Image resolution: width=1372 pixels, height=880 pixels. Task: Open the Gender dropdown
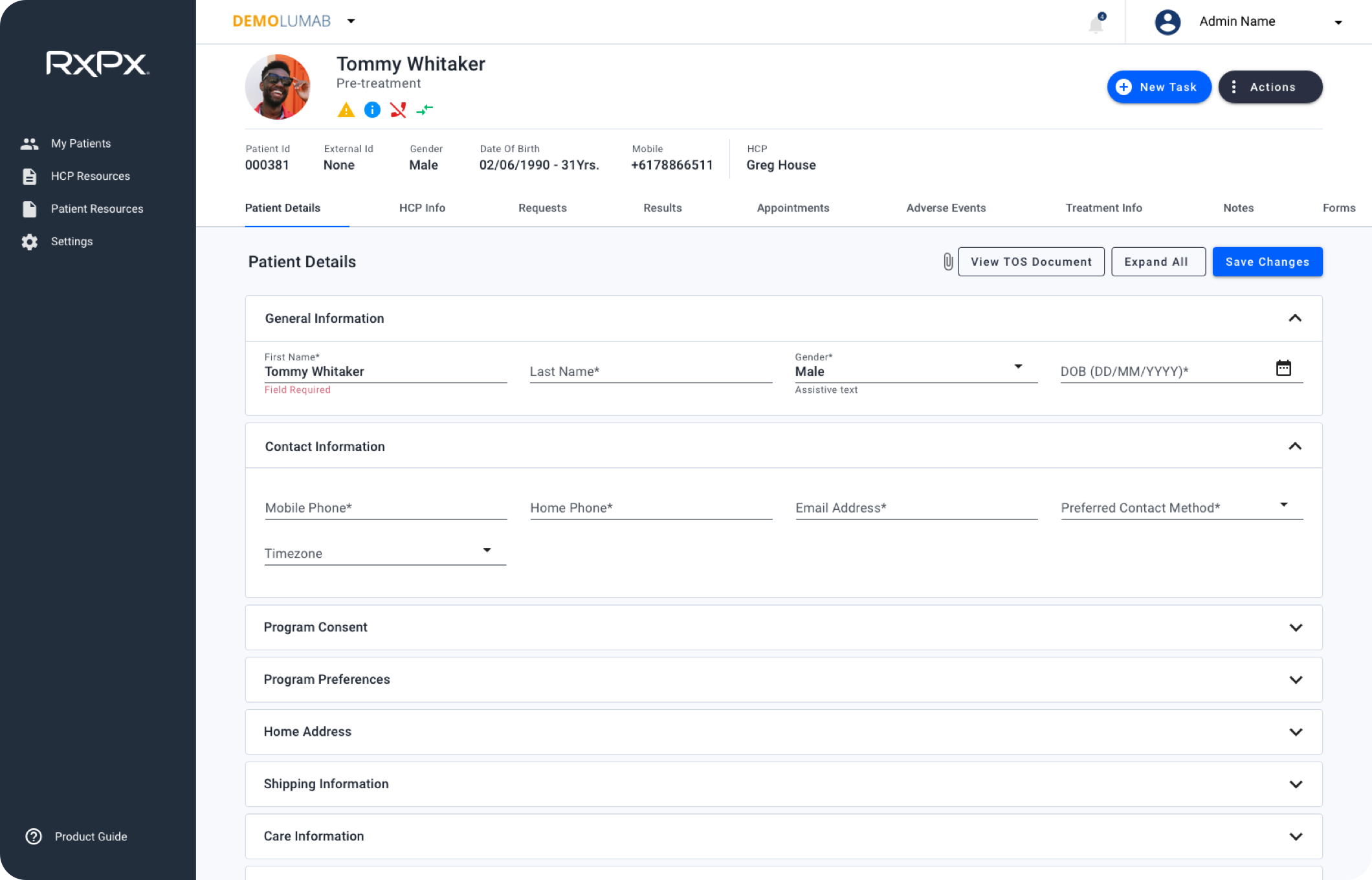pos(1017,367)
